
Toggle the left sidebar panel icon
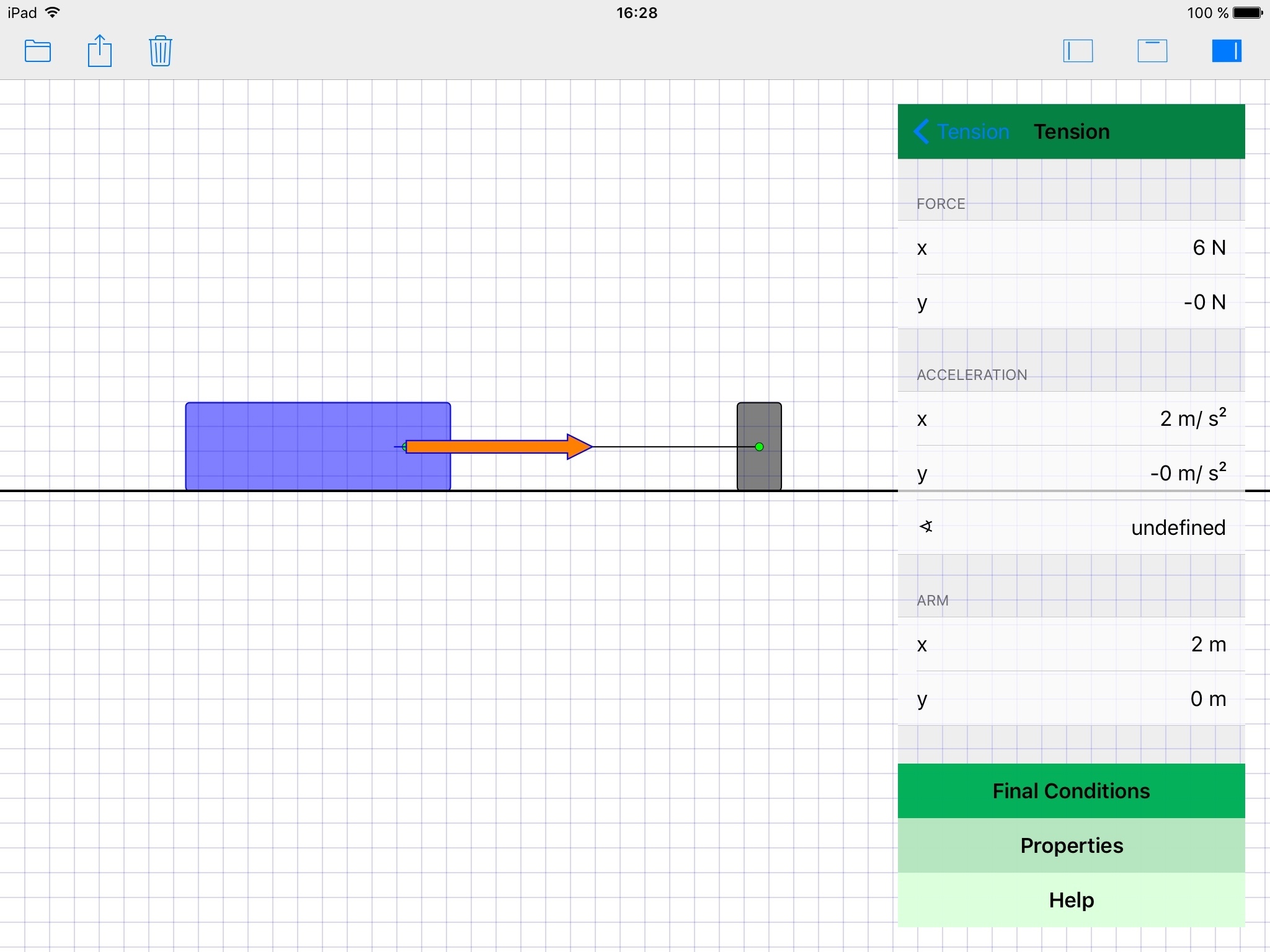point(1078,51)
